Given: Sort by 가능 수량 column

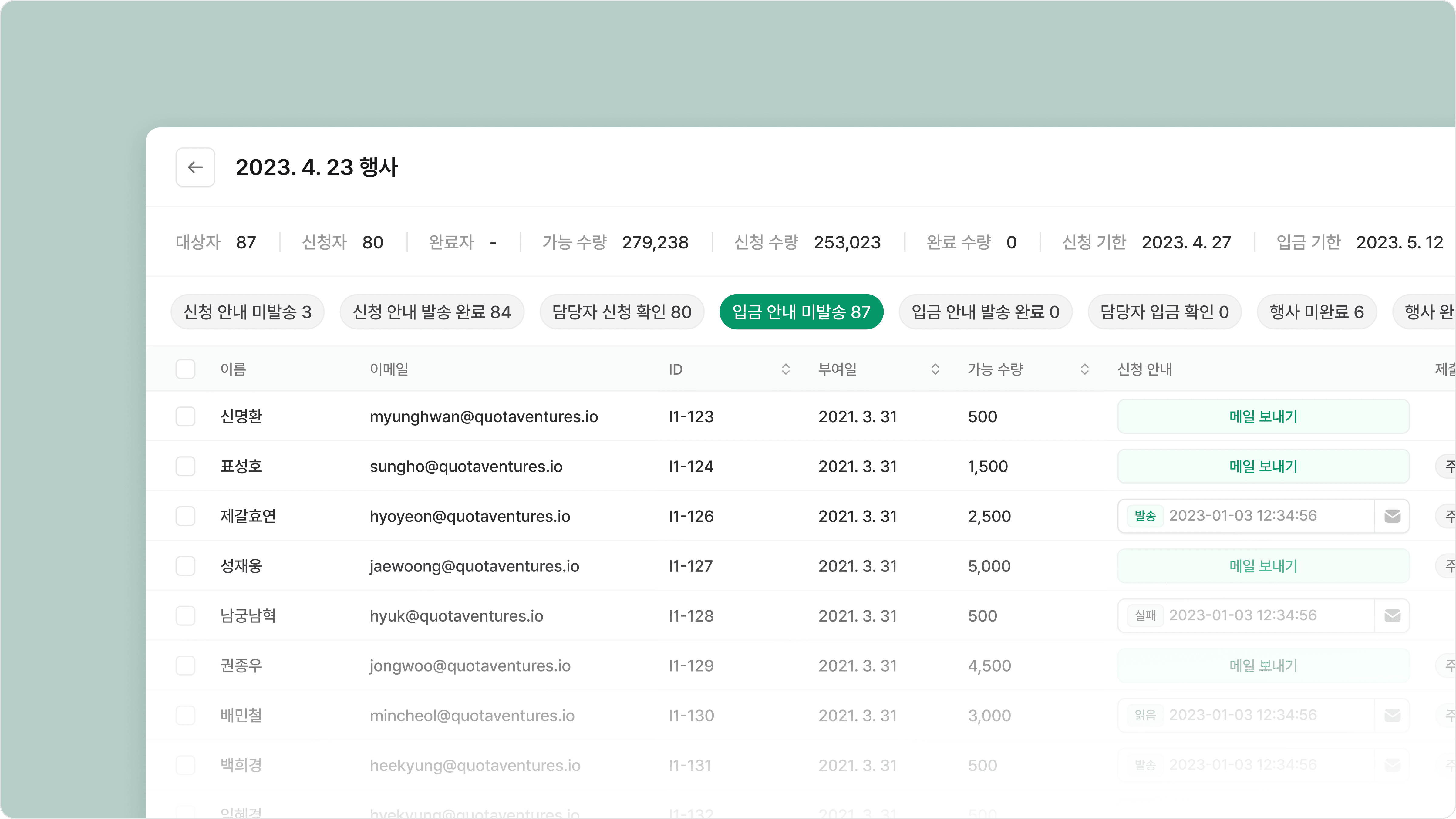Looking at the screenshot, I should coord(1085,369).
